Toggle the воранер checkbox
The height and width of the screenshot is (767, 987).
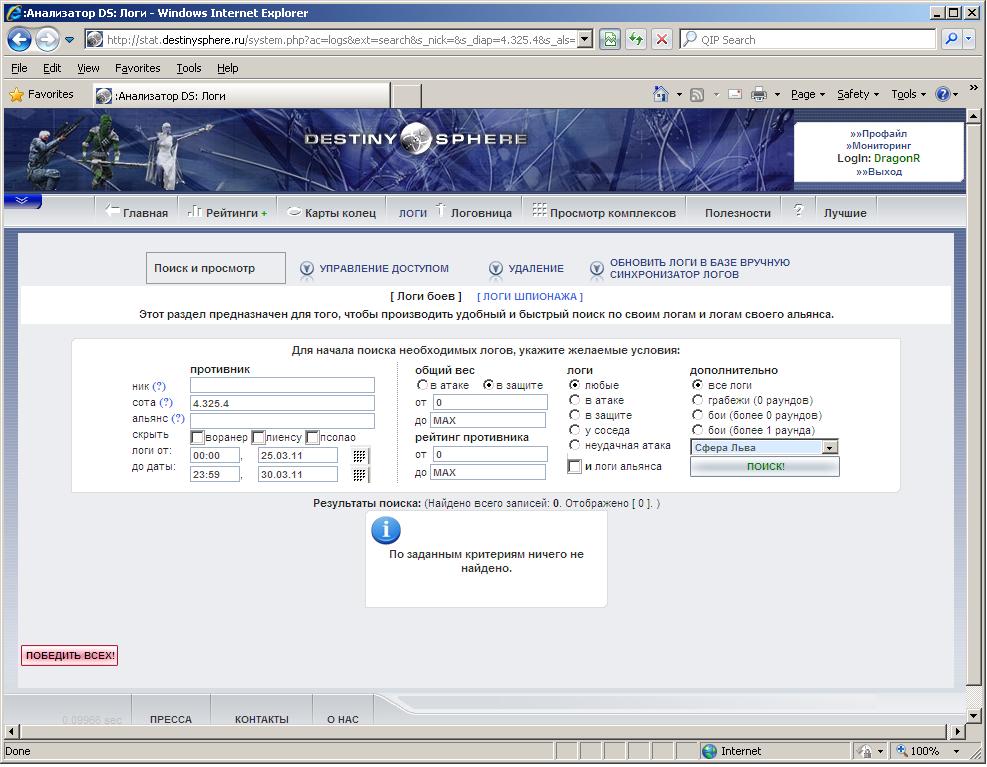click(x=197, y=437)
